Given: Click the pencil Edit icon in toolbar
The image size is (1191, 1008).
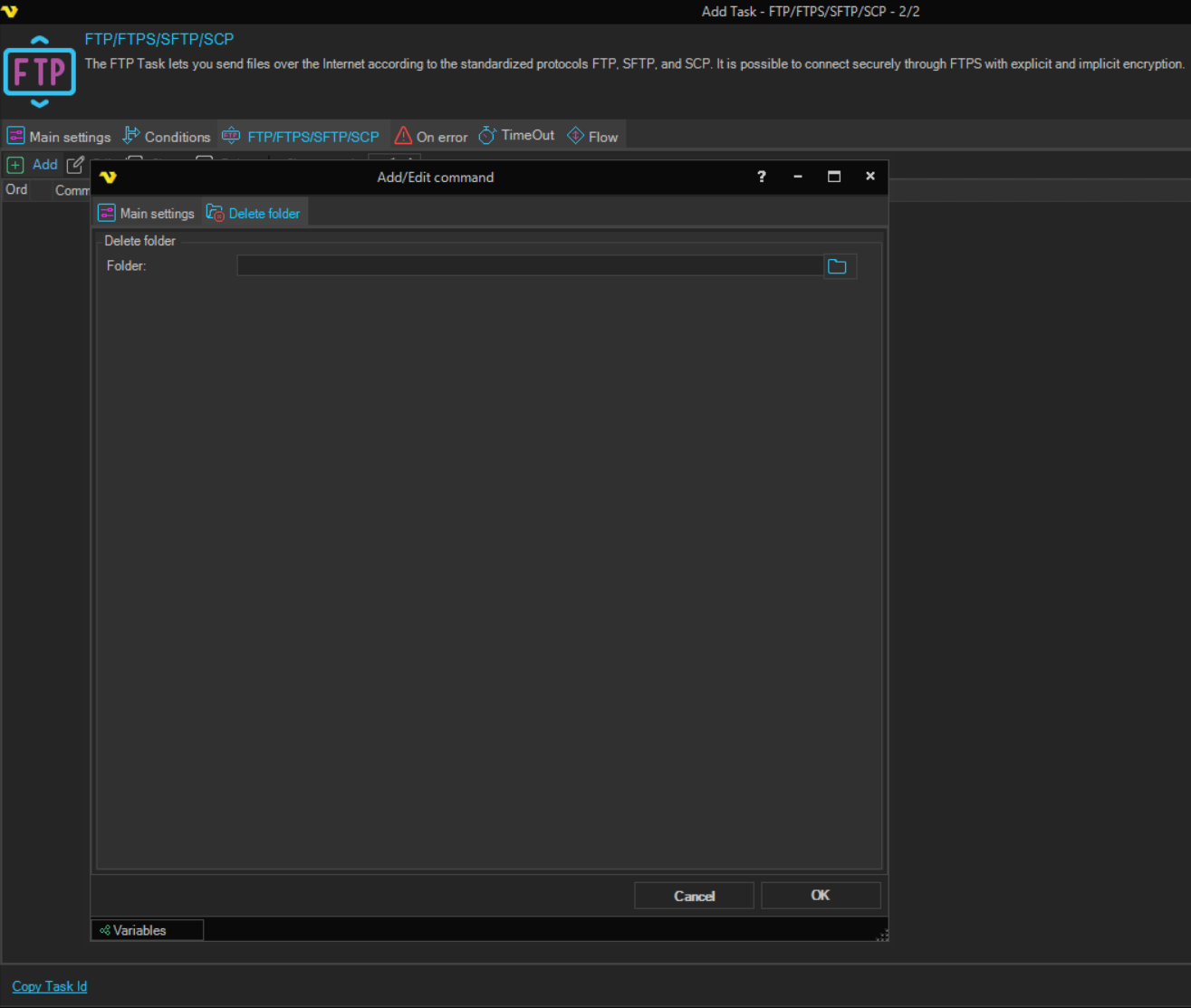Looking at the screenshot, I should coord(76,165).
